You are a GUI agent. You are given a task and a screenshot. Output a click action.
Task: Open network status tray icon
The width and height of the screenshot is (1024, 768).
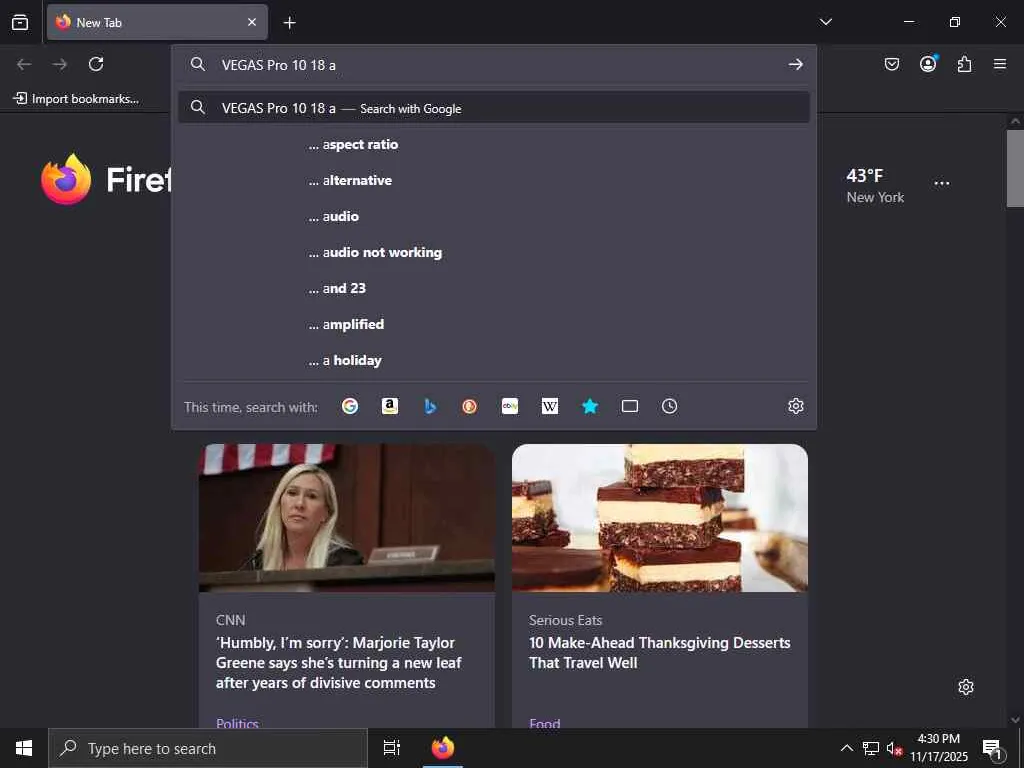[x=871, y=748]
